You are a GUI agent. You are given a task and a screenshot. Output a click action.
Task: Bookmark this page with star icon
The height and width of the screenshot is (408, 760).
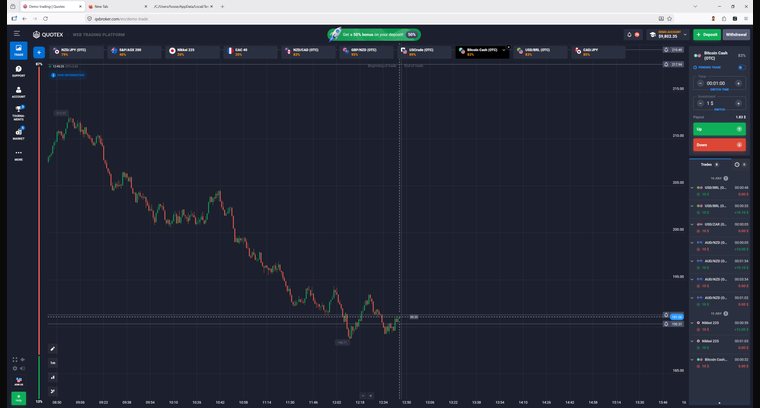coord(669,18)
